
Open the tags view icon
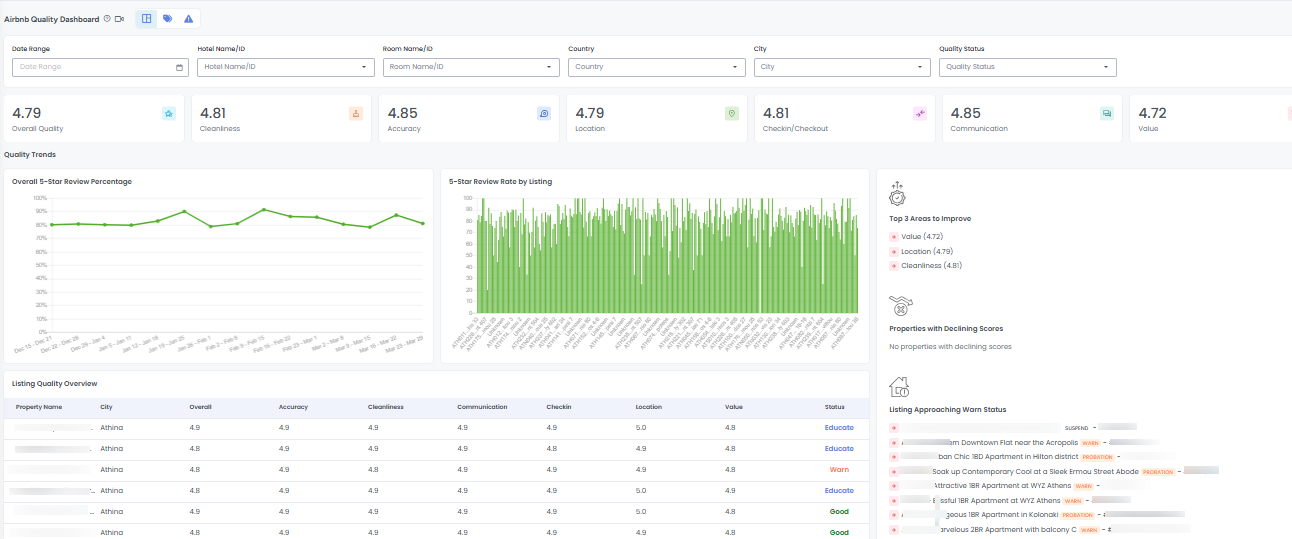point(167,19)
